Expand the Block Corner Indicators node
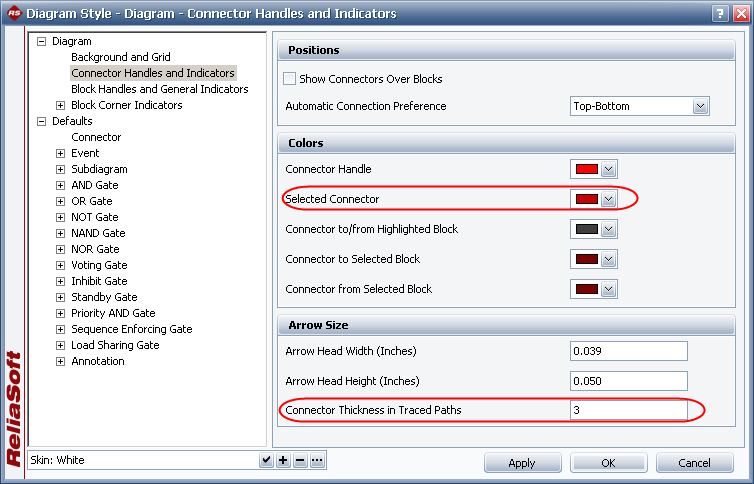The width and height of the screenshot is (754, 484). (60, 105)
